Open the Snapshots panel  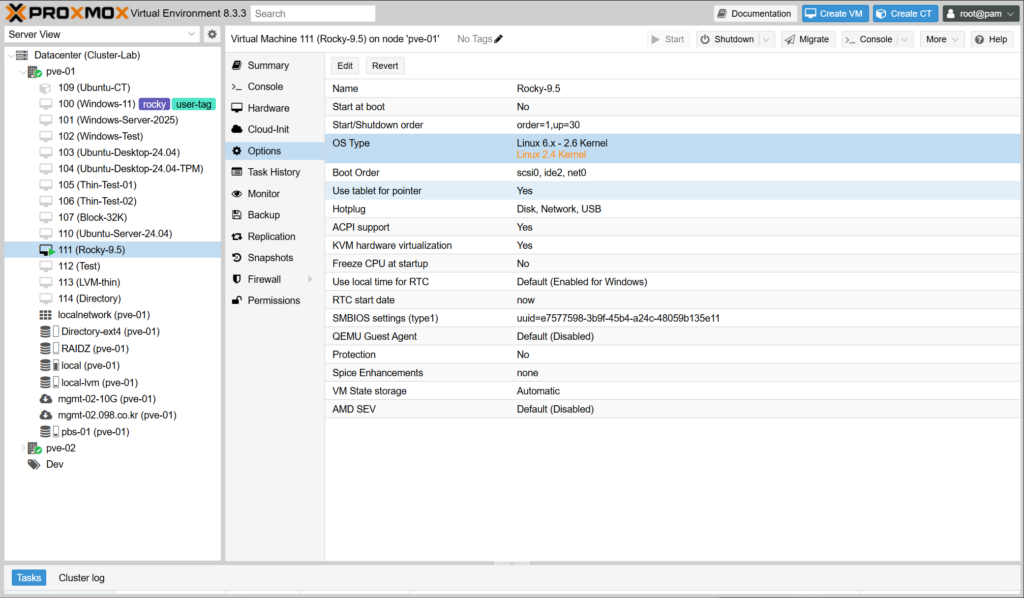point(270,258)
